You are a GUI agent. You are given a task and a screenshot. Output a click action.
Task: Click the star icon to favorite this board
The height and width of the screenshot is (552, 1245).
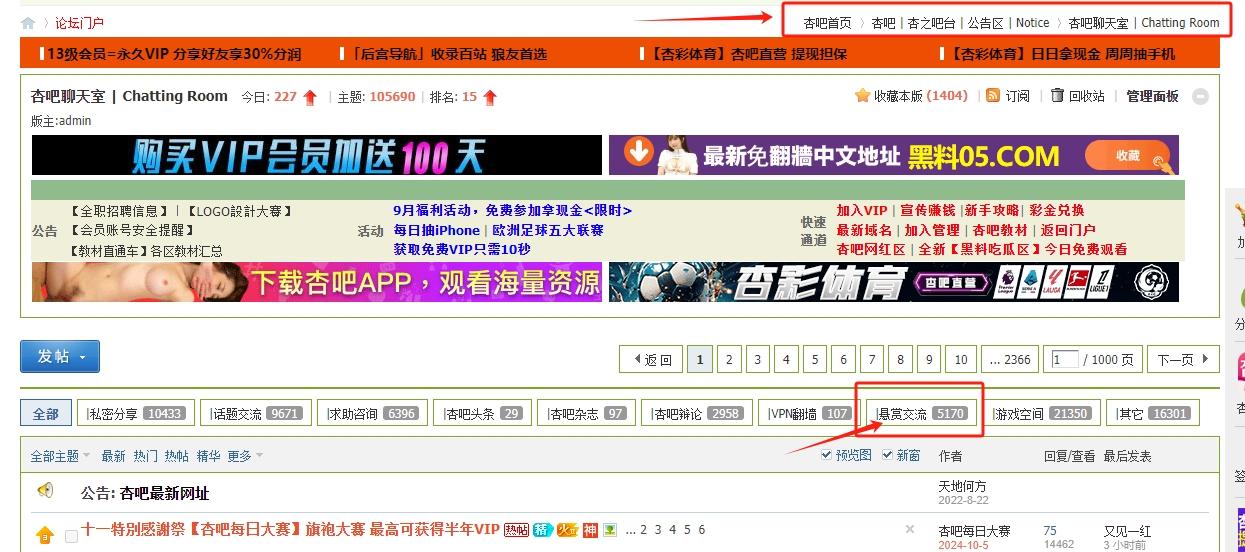coord(862,96)
